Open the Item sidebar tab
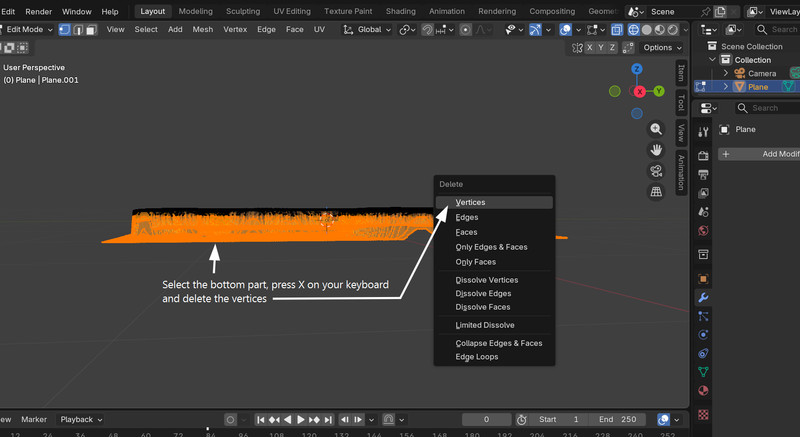 (x=681, y=73)
